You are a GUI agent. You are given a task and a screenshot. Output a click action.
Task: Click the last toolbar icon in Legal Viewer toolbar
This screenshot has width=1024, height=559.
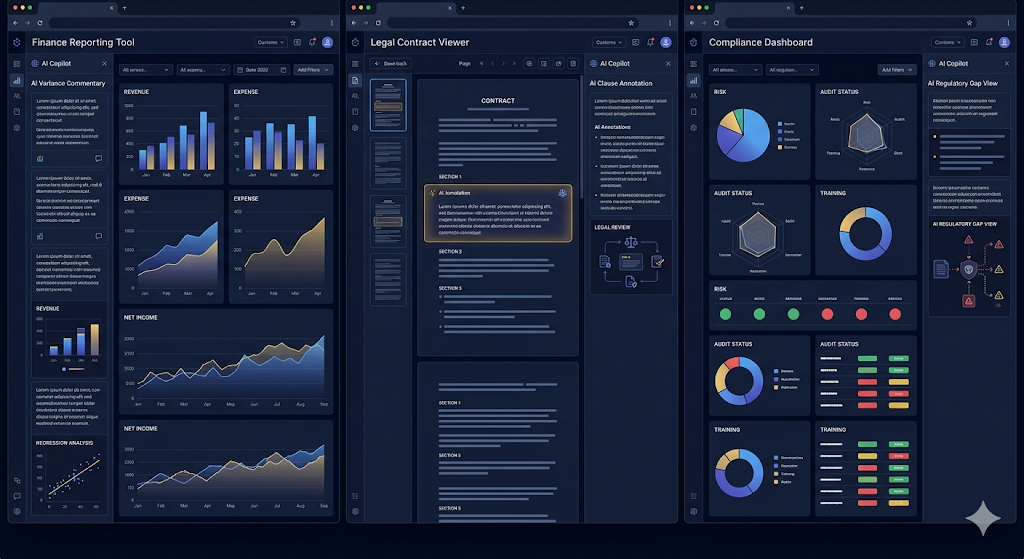pyautogui.click(x=573, y=64)
